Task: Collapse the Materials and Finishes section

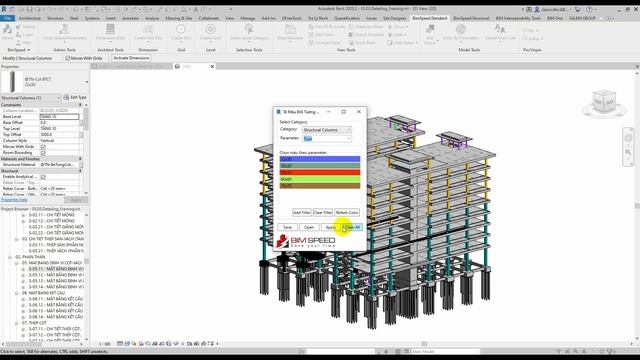Action: (x=80, y=159)
